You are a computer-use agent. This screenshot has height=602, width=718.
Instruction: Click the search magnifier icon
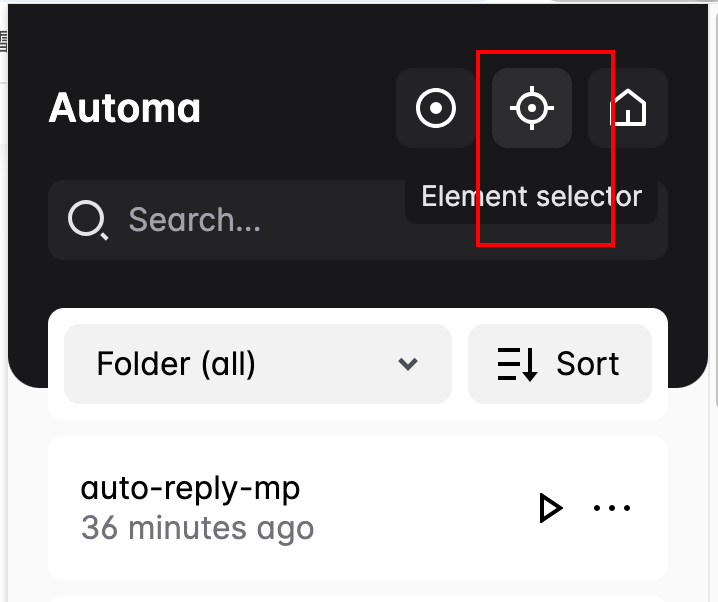click(x=88, y=220)
